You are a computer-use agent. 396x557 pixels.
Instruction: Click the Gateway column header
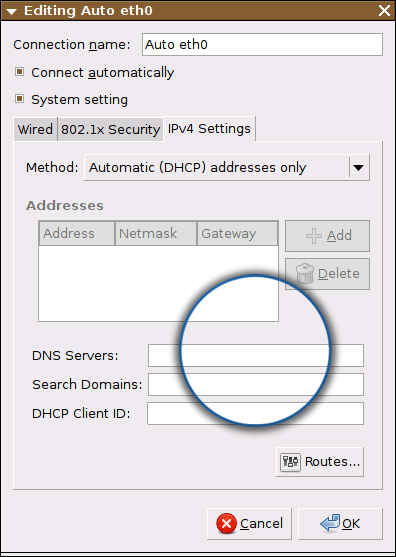237,233
